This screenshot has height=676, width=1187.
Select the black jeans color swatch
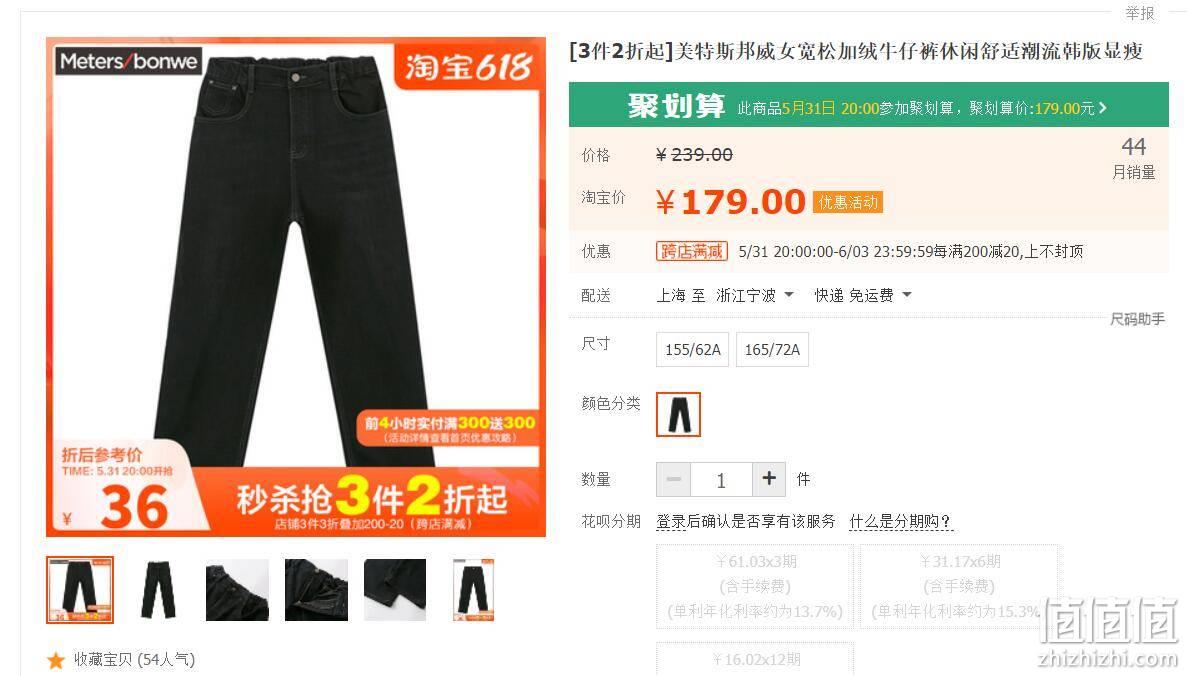tap(678, 414)
